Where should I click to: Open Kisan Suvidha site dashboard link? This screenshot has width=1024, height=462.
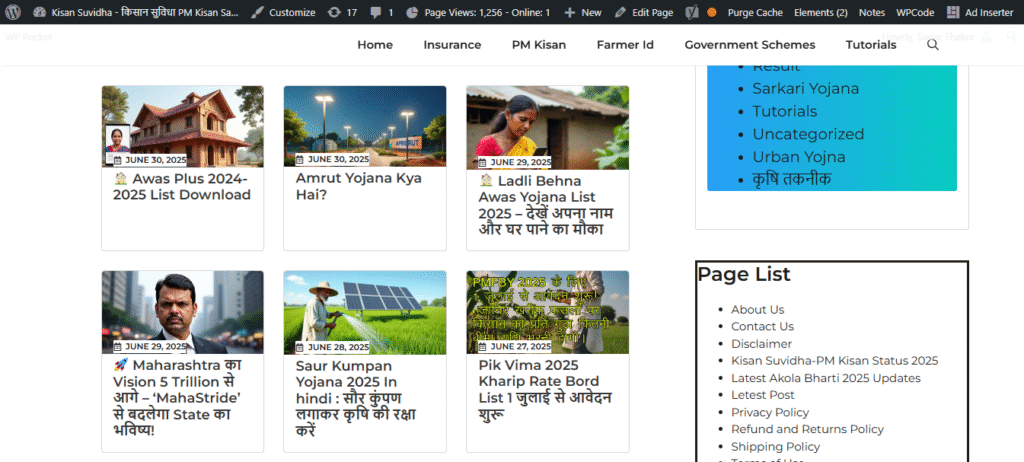pos(135,12)
